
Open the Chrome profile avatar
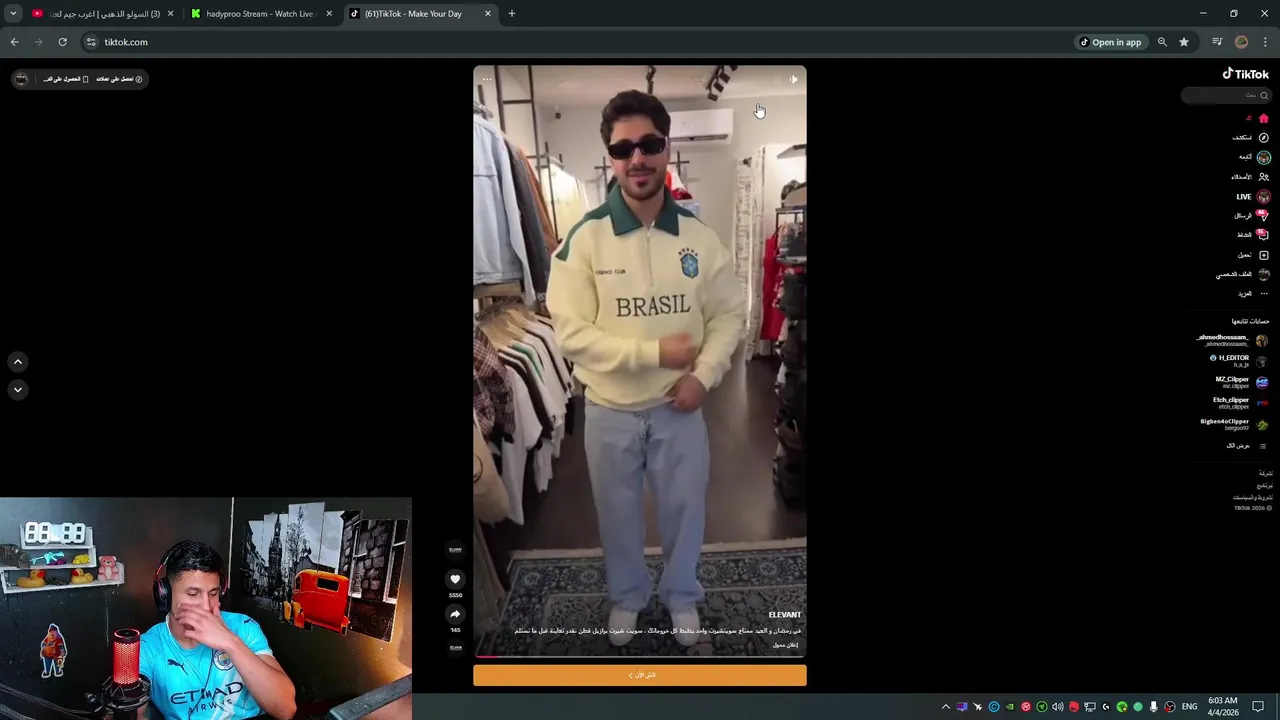(1241, 42)
